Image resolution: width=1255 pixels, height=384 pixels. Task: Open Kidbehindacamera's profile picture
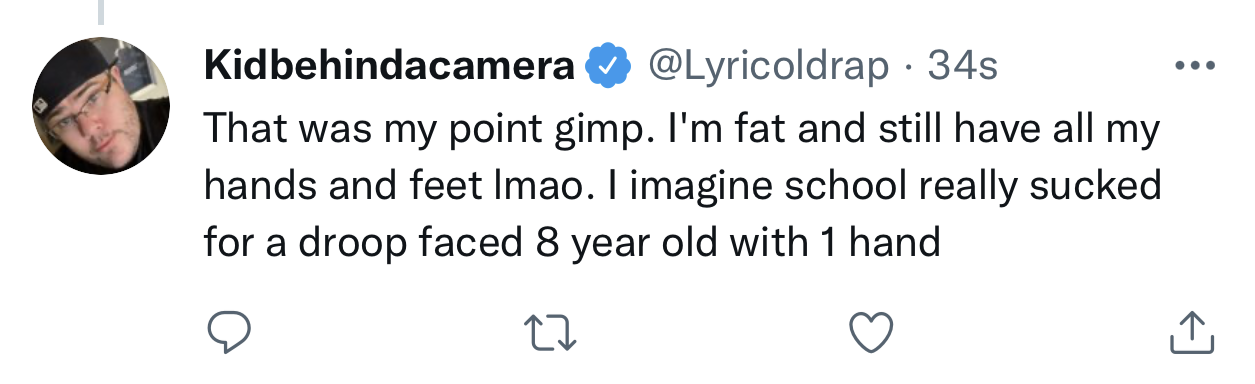point(101,107)
